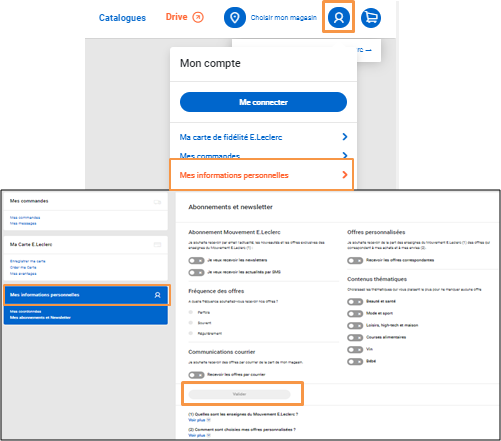Enable the Vin thematic toggle
This screenshot has height=441, width=501.
355,350
